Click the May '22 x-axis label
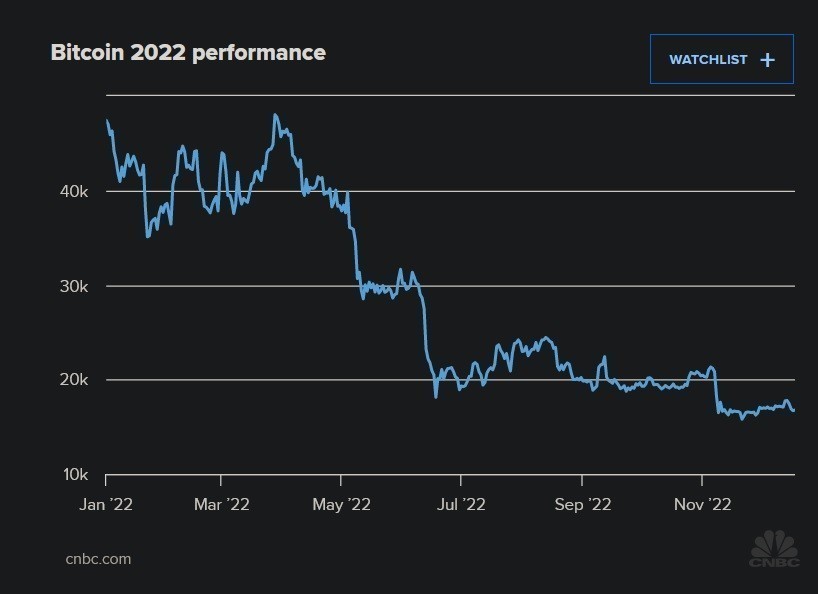Viewport: 818px width, 594px height. point(342,505)
